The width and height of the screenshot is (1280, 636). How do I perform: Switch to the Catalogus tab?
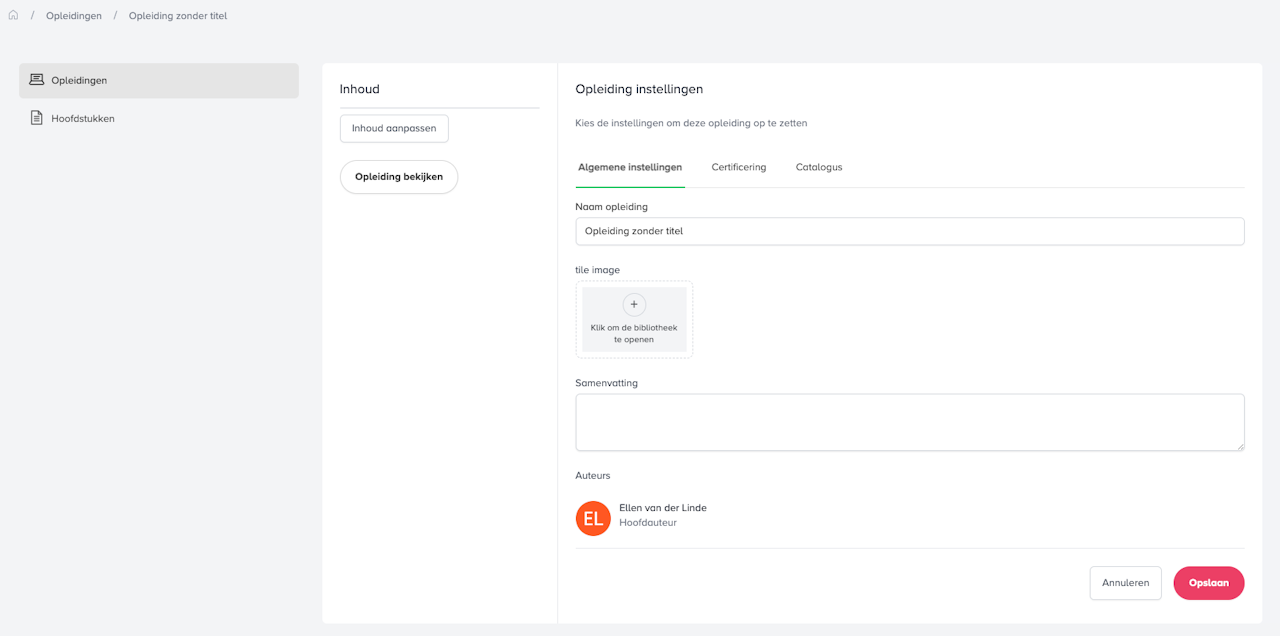click(819, 167)
